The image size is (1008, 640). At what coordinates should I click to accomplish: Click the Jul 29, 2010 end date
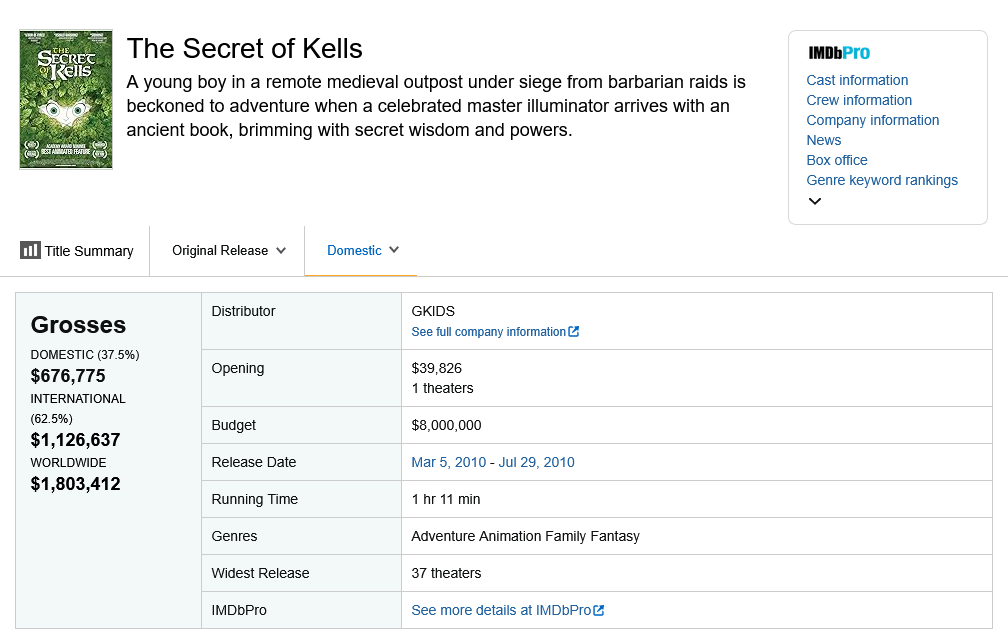tap(535, 462)
